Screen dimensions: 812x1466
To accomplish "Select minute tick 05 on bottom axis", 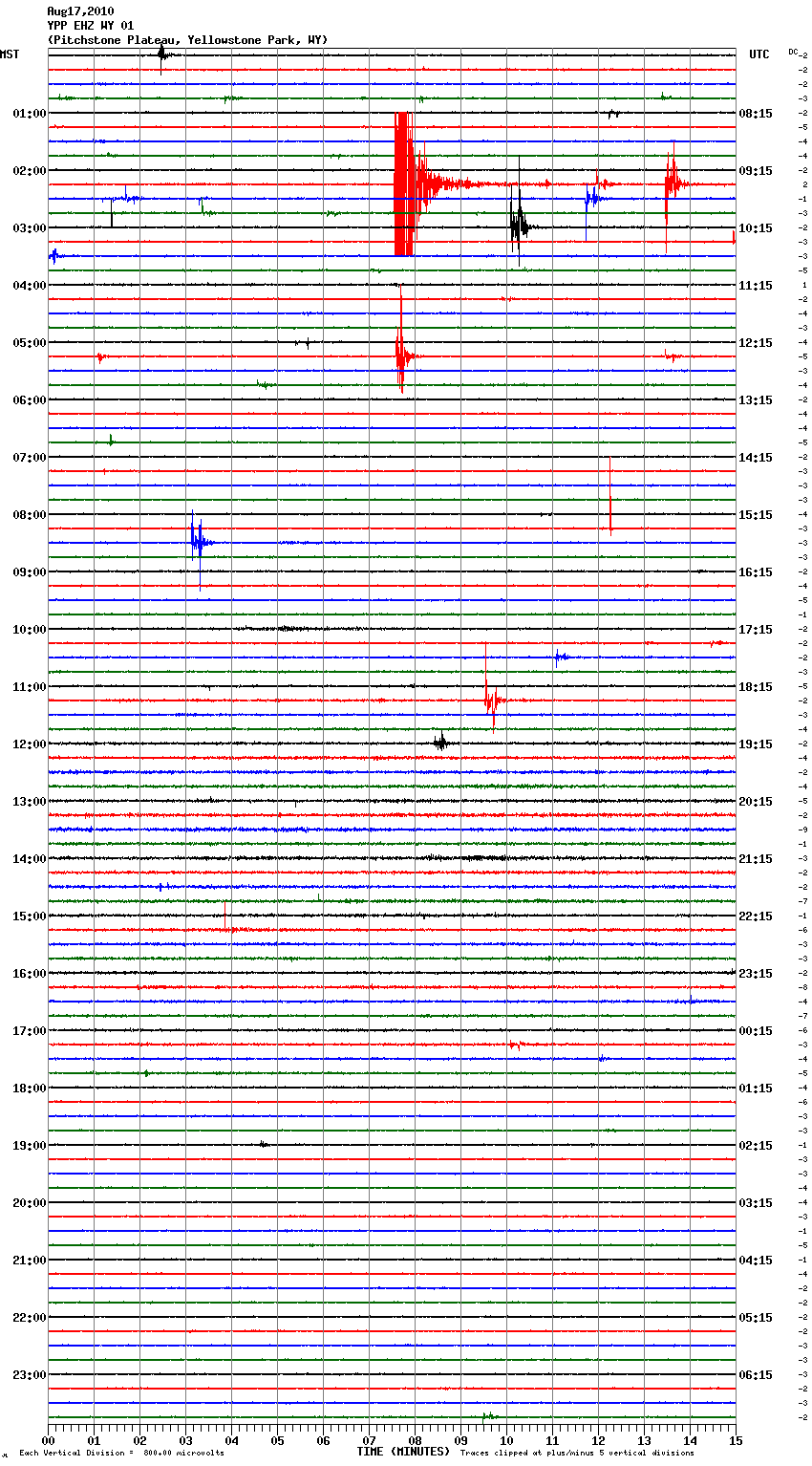I will tap(277, 1439).
